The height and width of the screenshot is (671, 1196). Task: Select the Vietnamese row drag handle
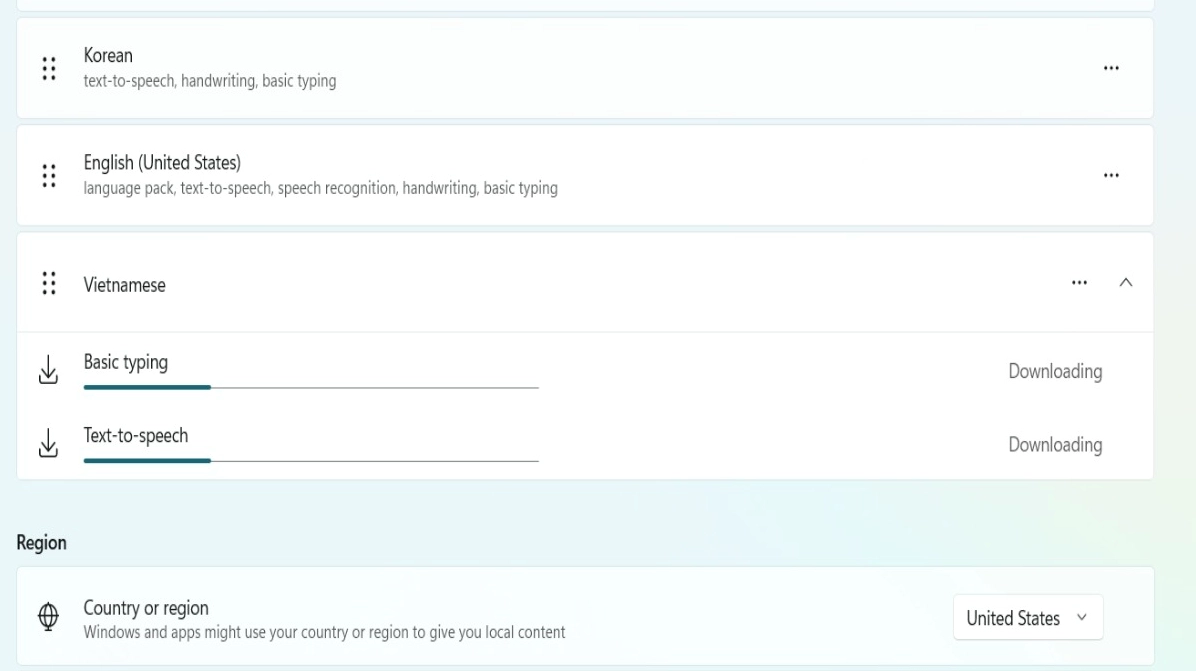pos(48,283)
